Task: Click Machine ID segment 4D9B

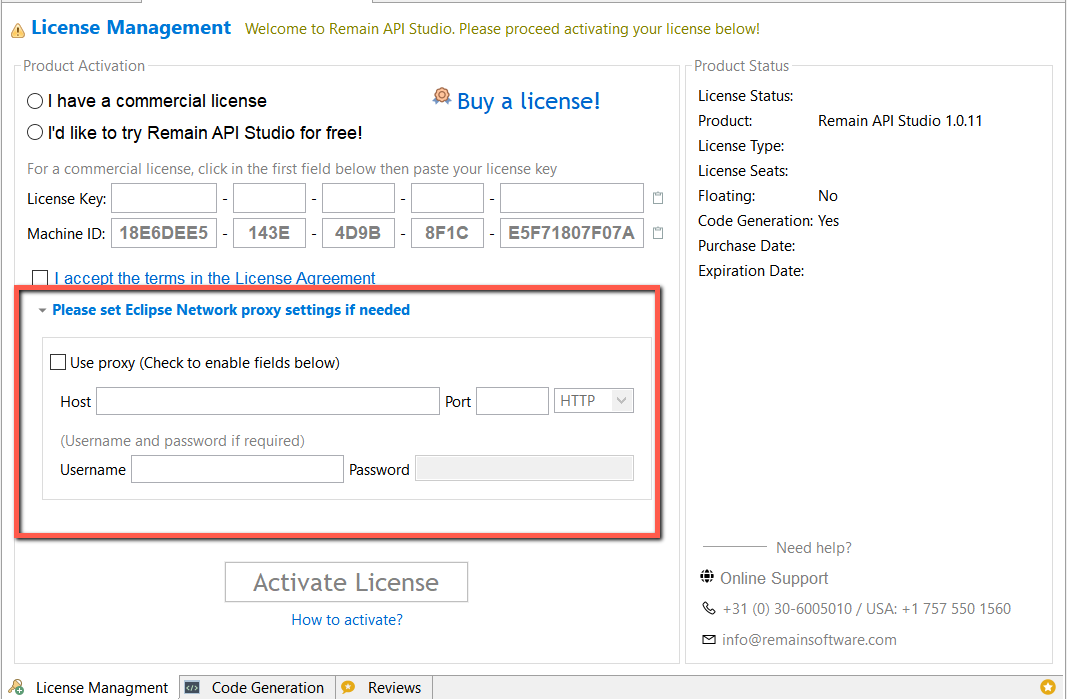Action: pyautogui.click(x=359, y=233)
